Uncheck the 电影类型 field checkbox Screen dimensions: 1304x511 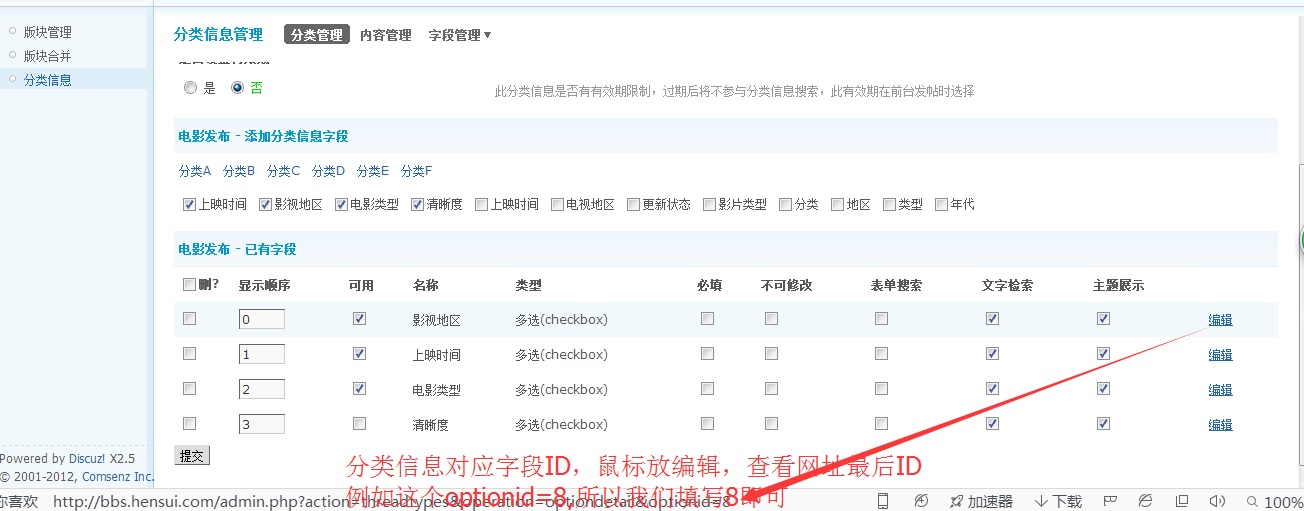(x=341, y=204)
